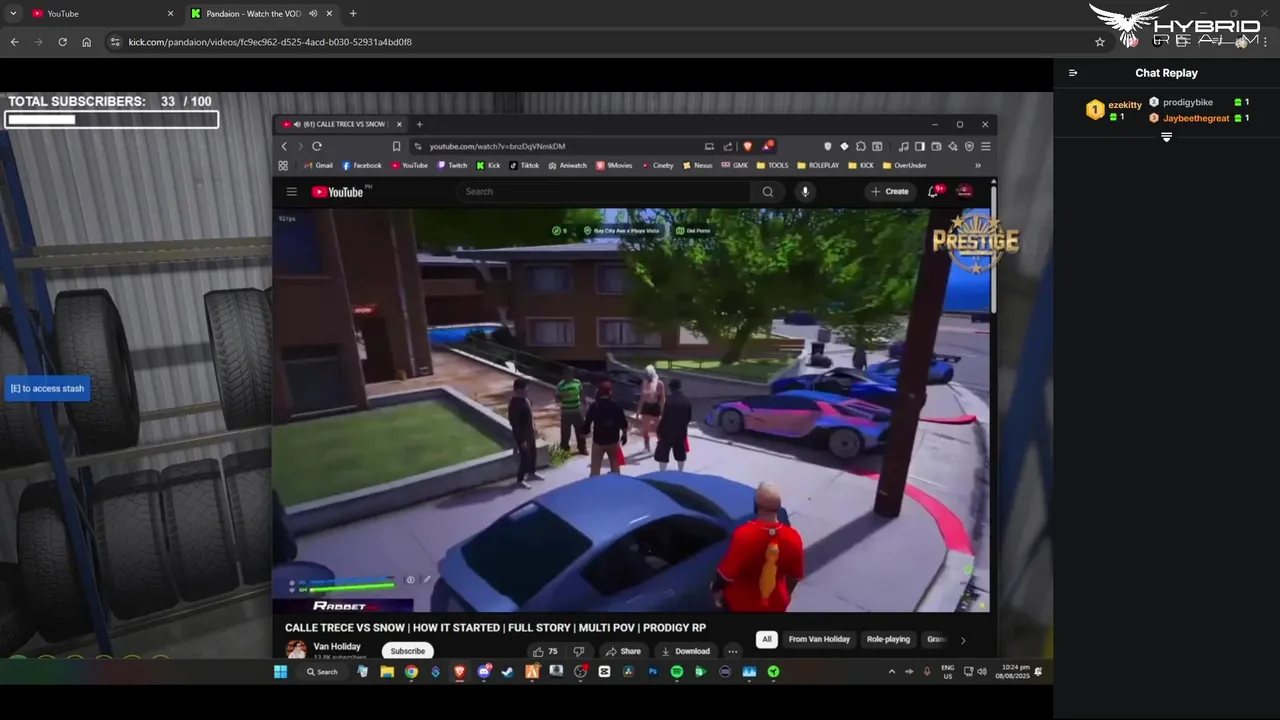Open the extensions puzzle icon
This screenshot has width=1280, height=720.
(860, 146)
